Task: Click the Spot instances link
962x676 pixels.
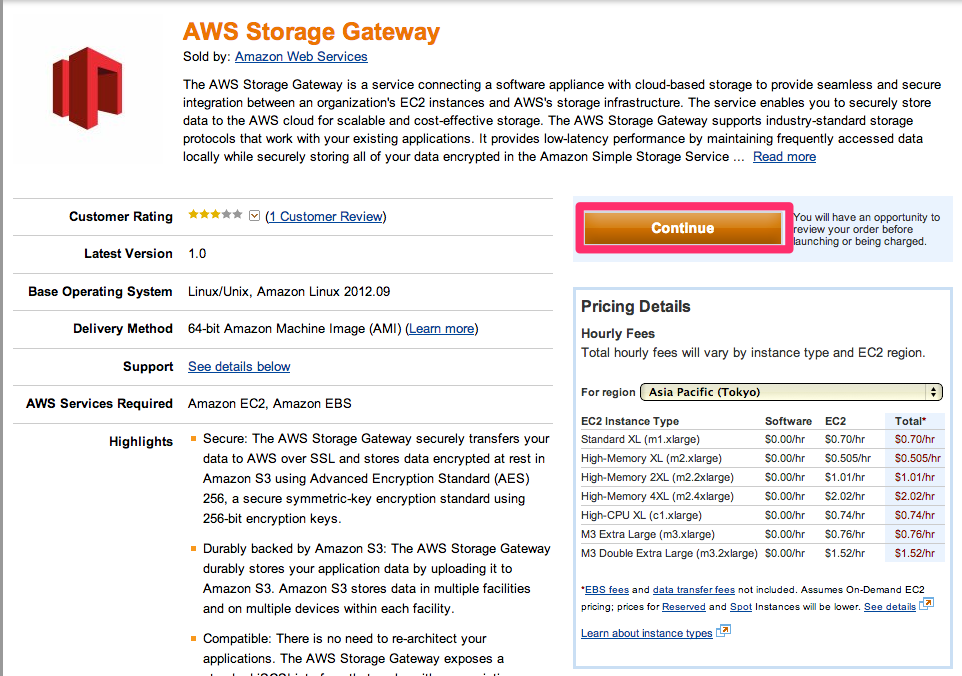Action: coord(741,607)
